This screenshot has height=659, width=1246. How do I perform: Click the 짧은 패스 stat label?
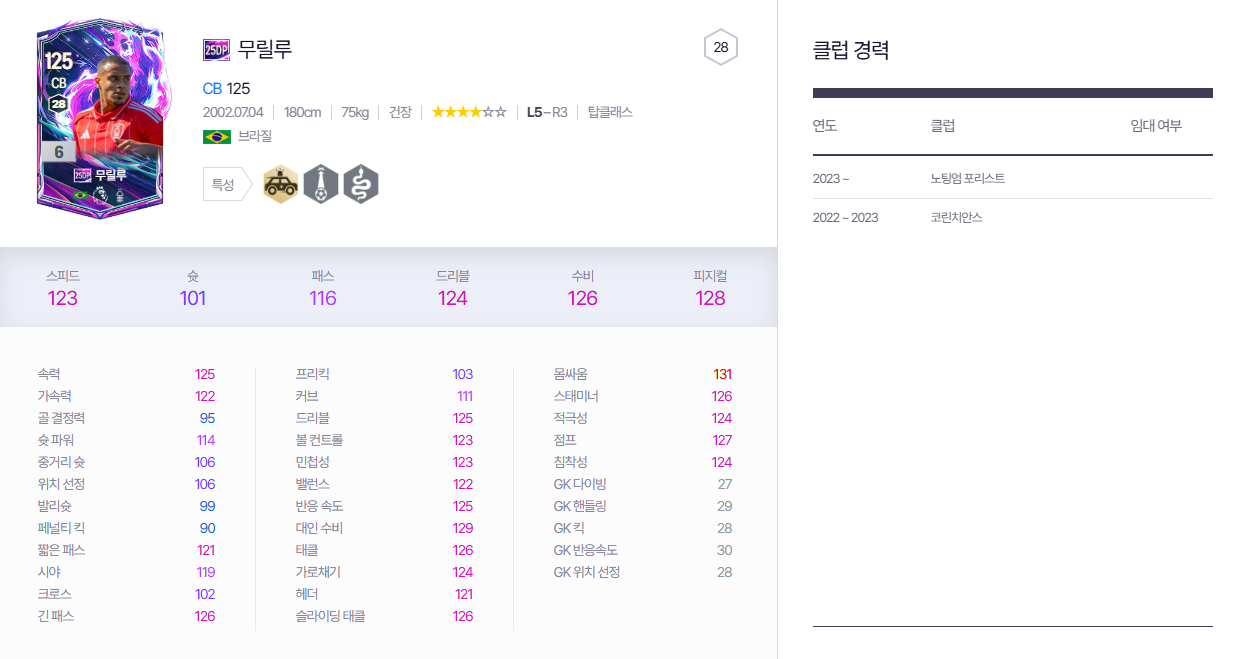tap(61, 550)
